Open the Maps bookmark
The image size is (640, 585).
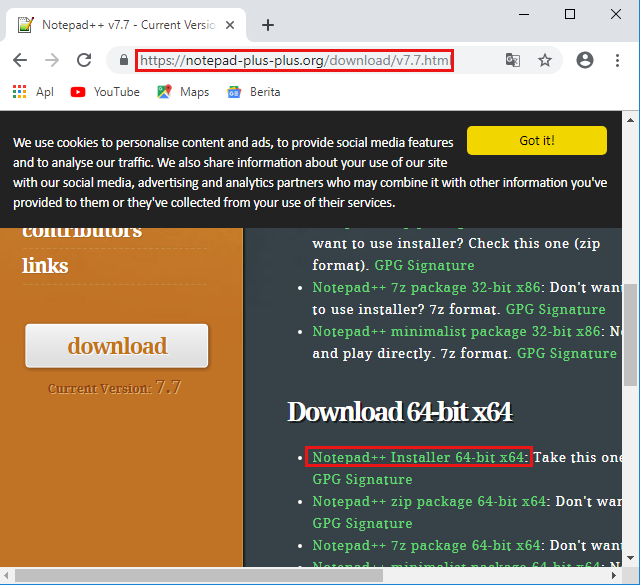coord(183,92)
